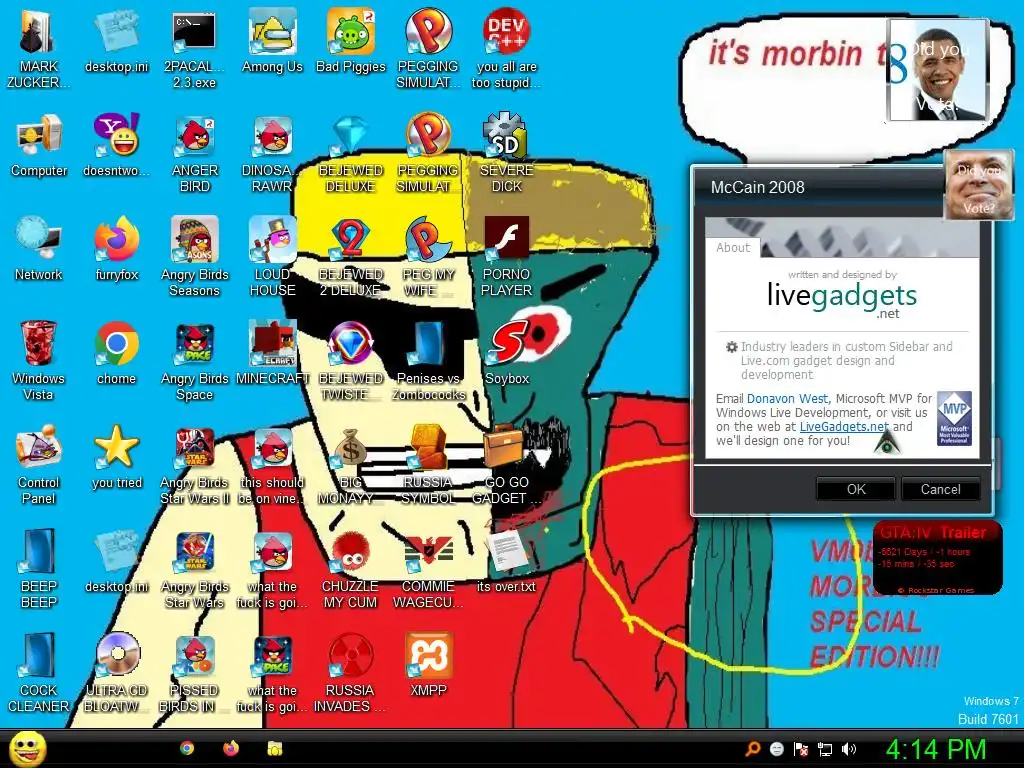Open the Angry Birds Star Wars II icon
Screen dimensions: 1024x768
(194, 464)
